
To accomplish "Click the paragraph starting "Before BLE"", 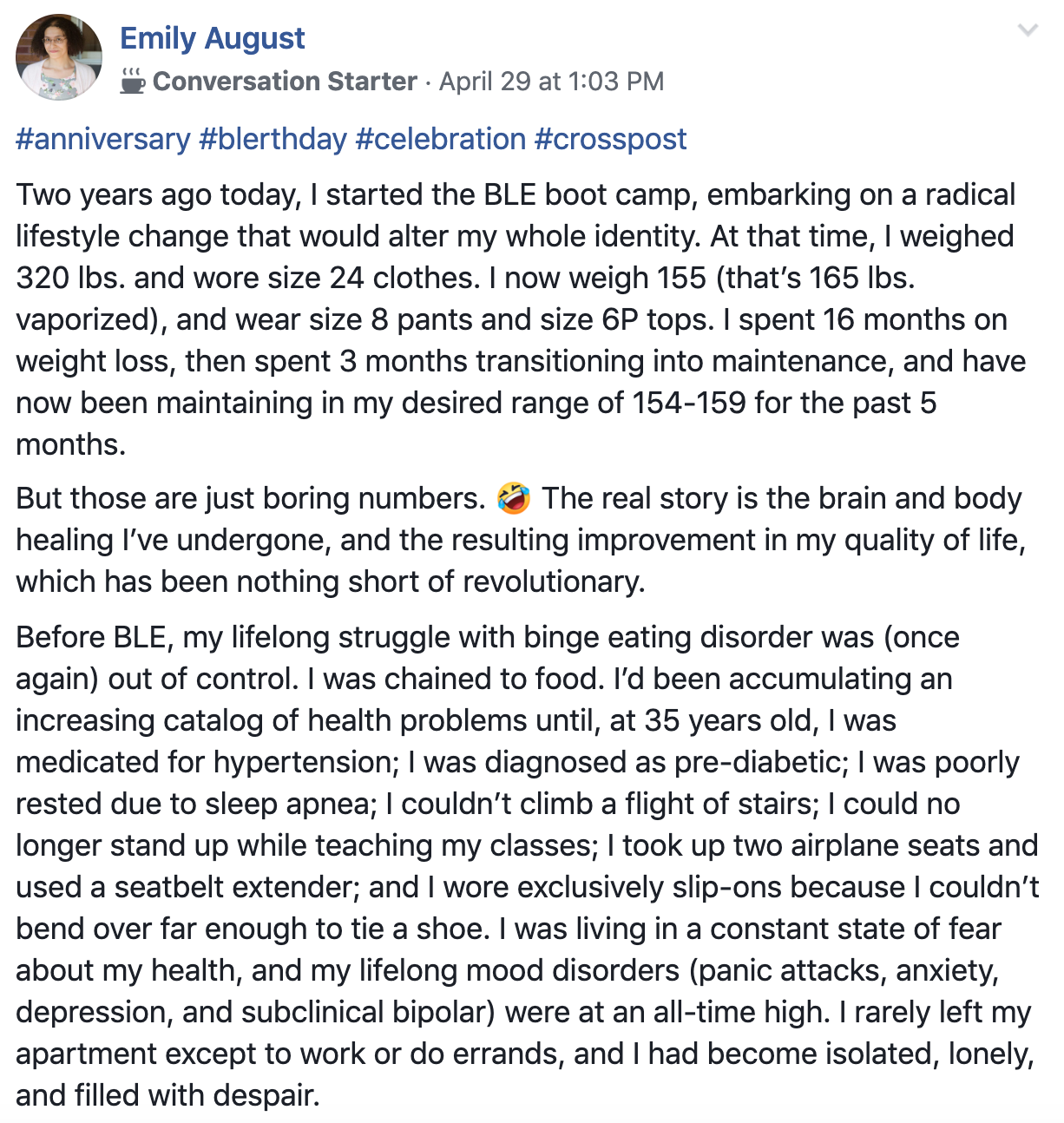I will click(528, 866).
